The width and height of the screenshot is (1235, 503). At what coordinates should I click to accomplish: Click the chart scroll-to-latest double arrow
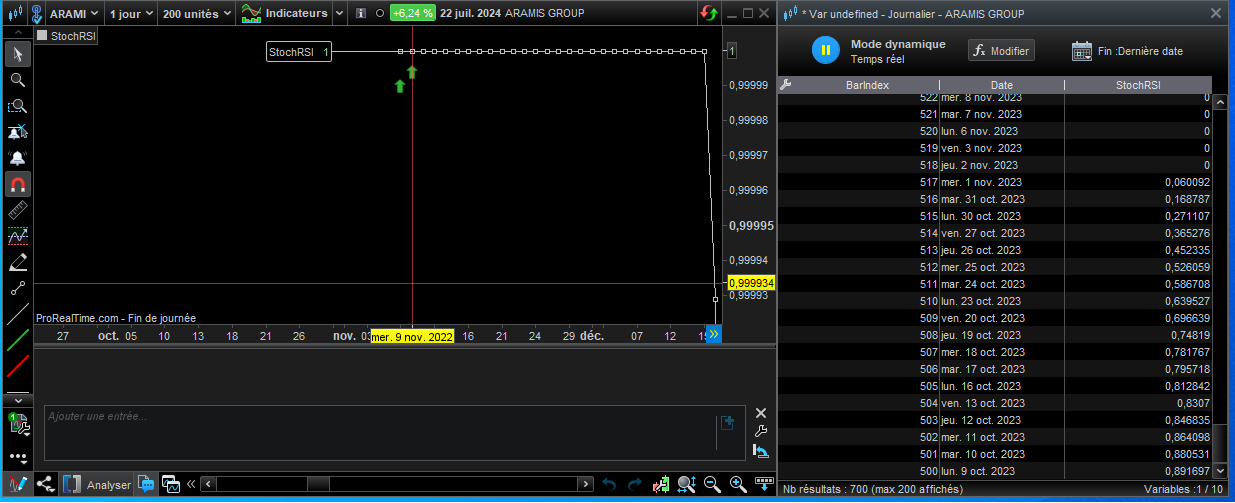pyautogui.click(x=714, y=335)
